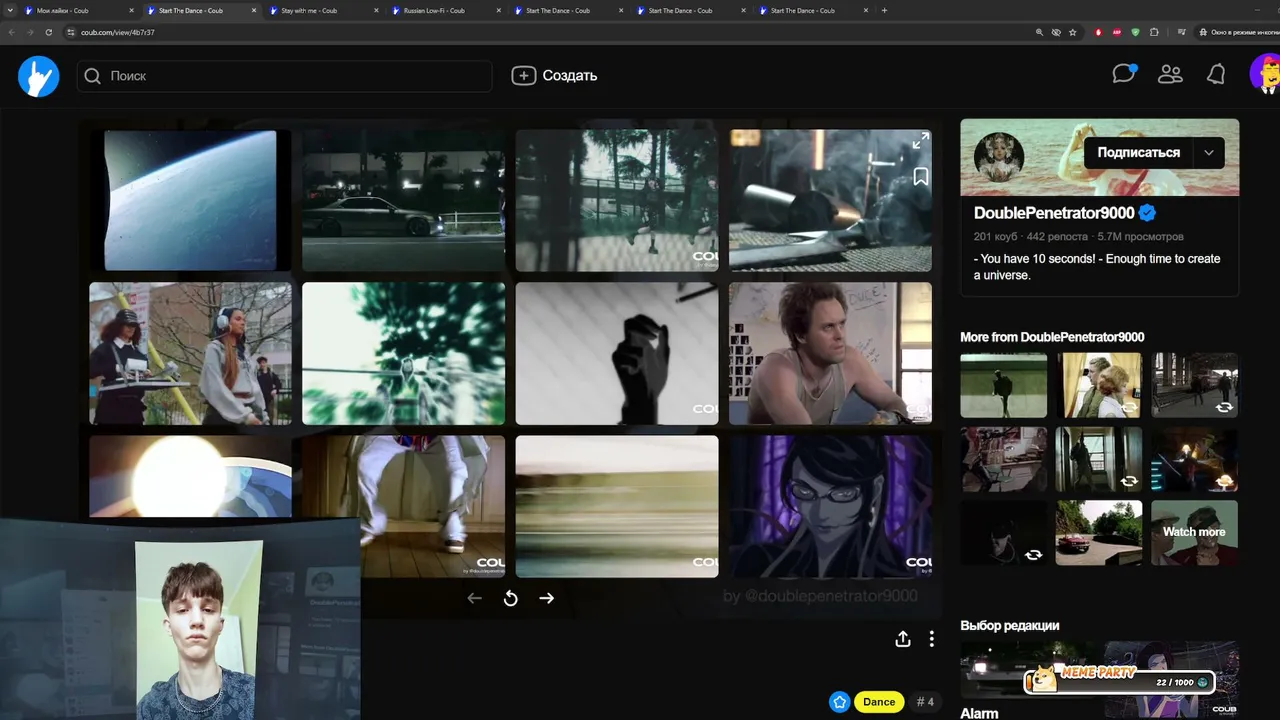
Task: Reload the page with the refresh icon
Action: (48, 32)
